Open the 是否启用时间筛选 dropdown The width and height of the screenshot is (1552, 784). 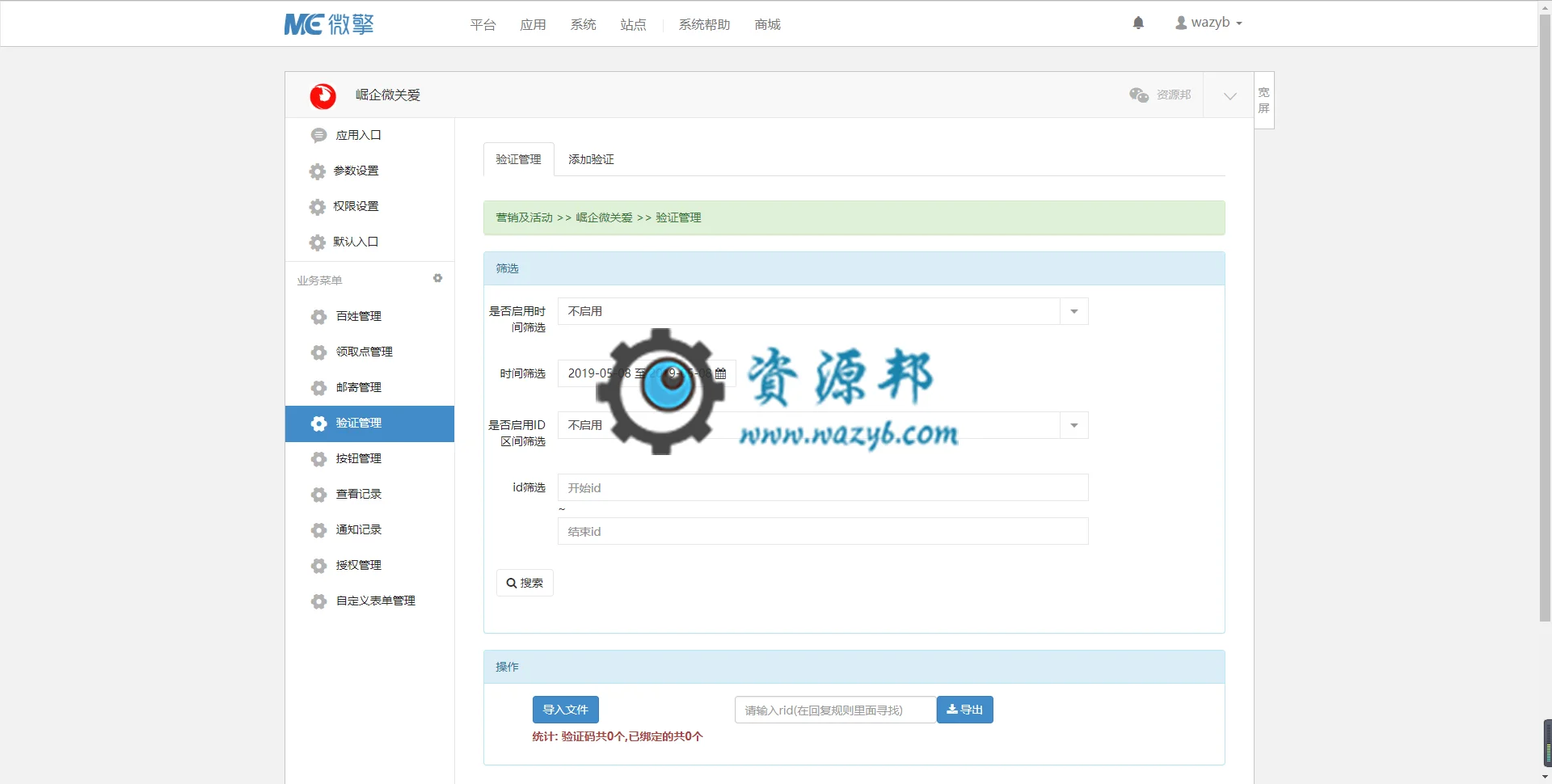[823, 311]
